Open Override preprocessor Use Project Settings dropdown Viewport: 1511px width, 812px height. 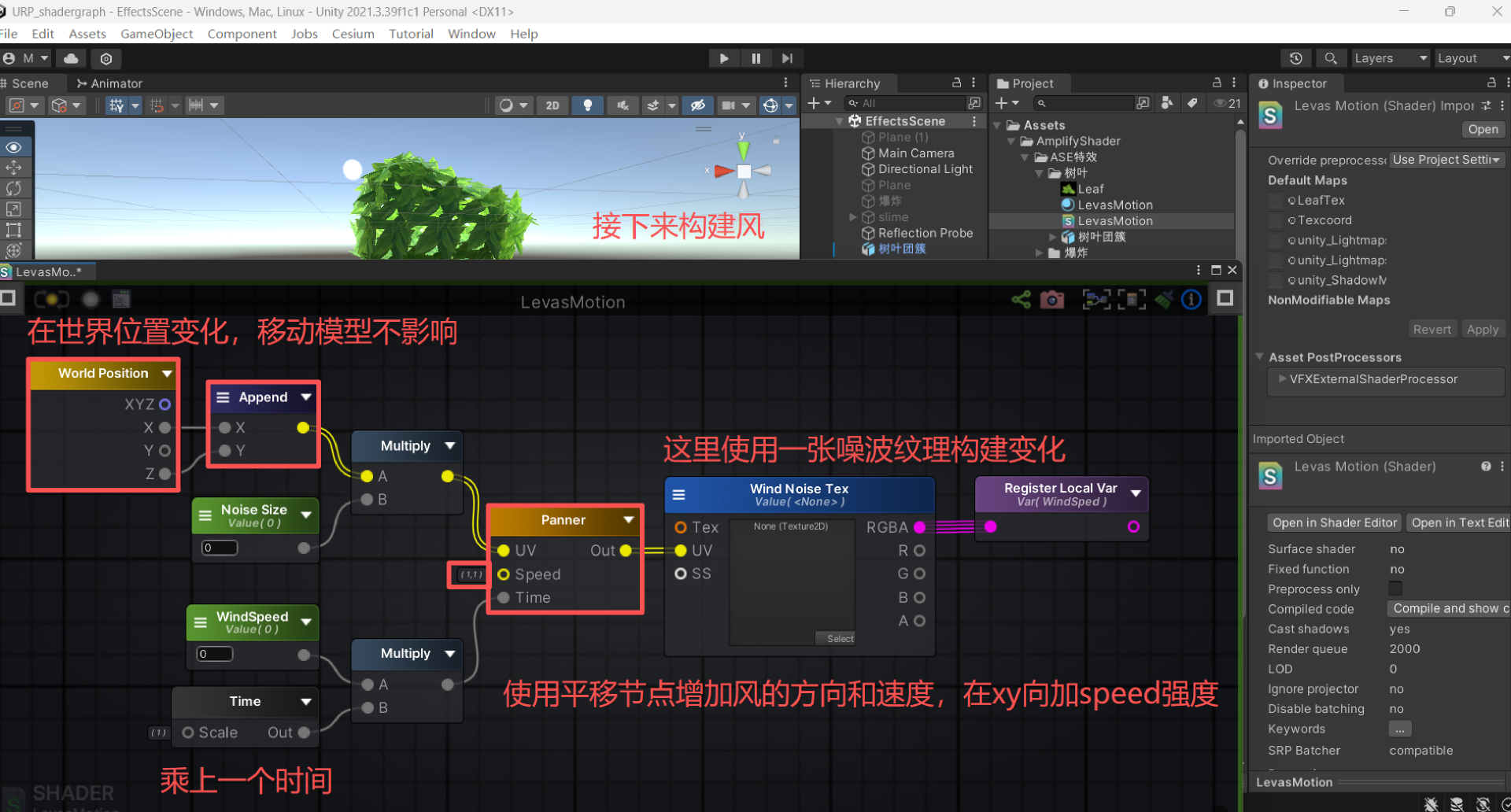[1446, 160]
